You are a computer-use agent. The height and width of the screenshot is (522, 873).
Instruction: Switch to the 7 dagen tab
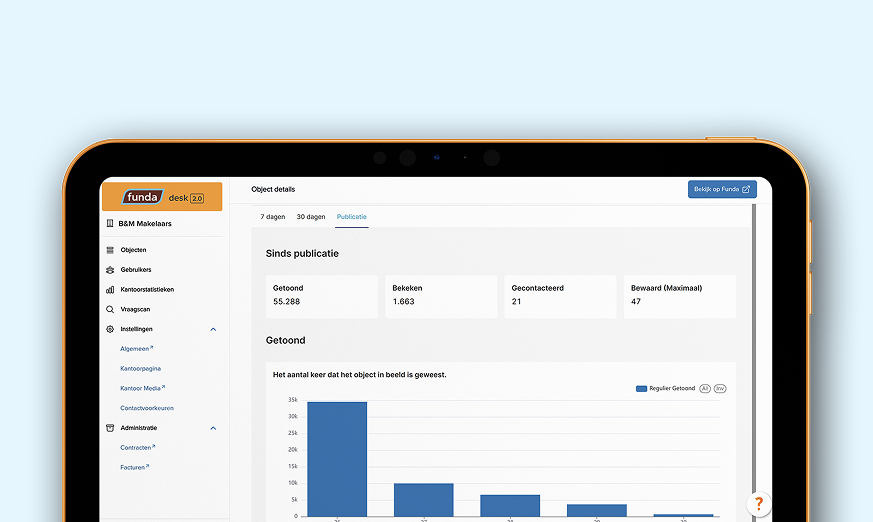click(x=273, y=216)
